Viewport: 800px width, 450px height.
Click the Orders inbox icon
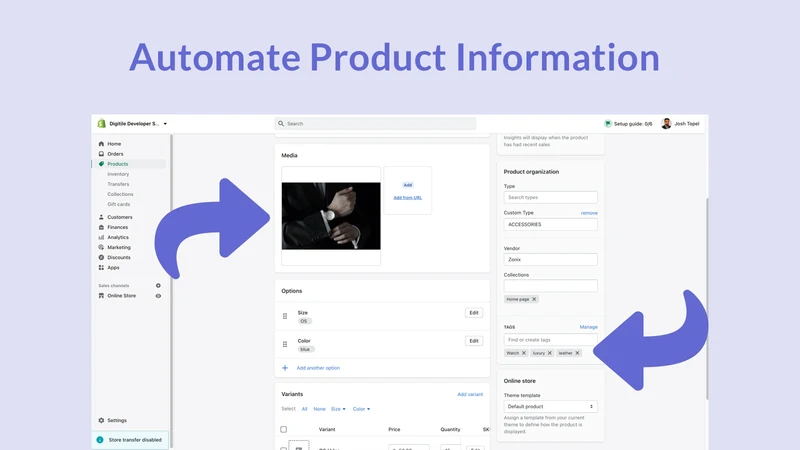tap(101, 154)
